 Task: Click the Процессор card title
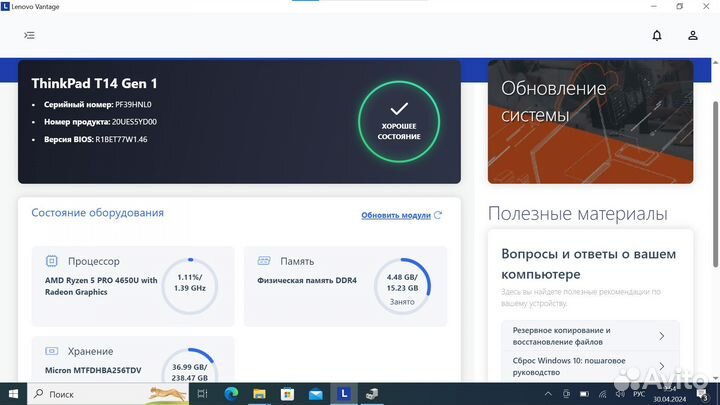pos(94,261)
